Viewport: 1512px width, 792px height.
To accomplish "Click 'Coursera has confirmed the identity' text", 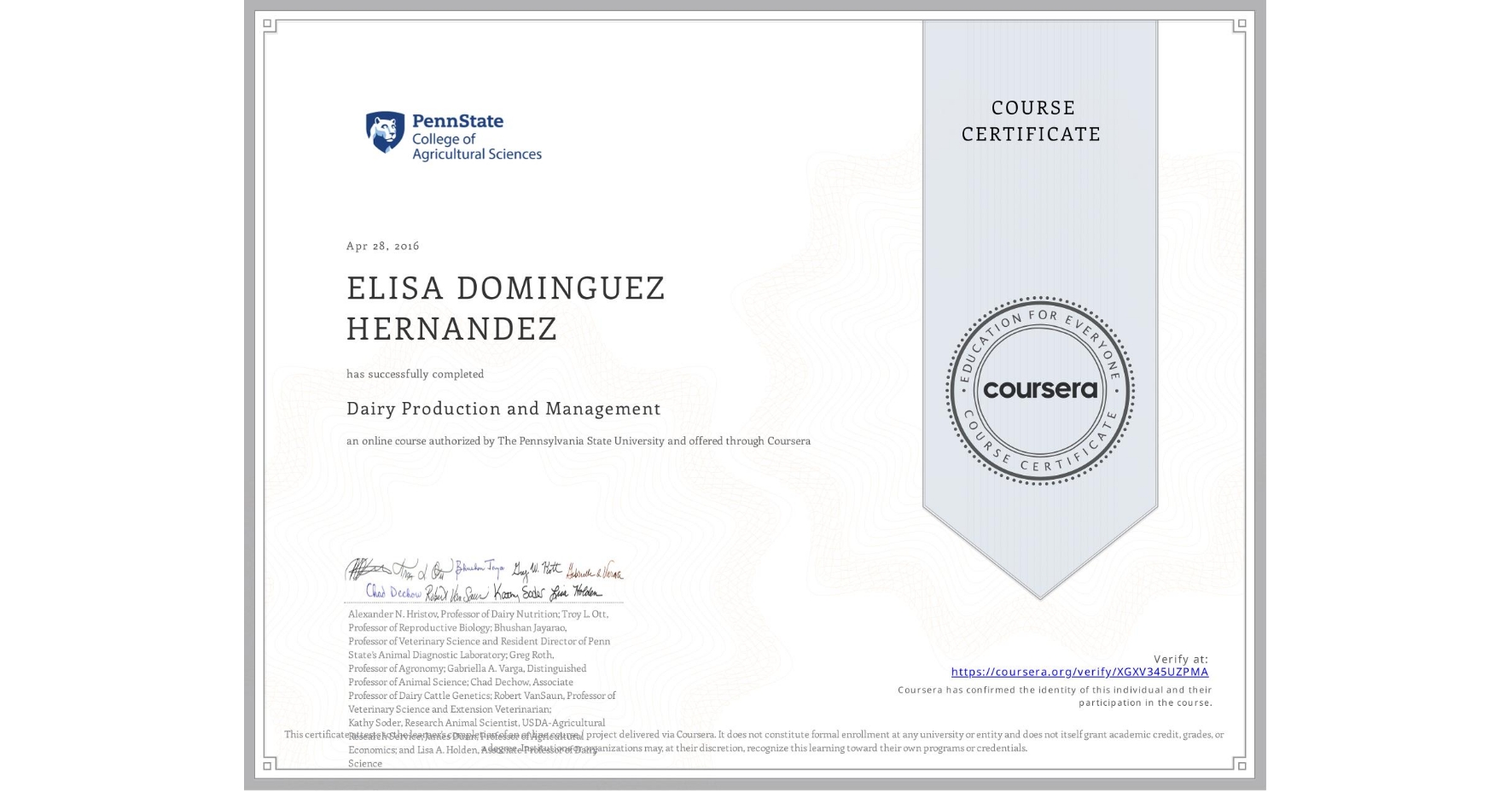I will coord(1055,690).
